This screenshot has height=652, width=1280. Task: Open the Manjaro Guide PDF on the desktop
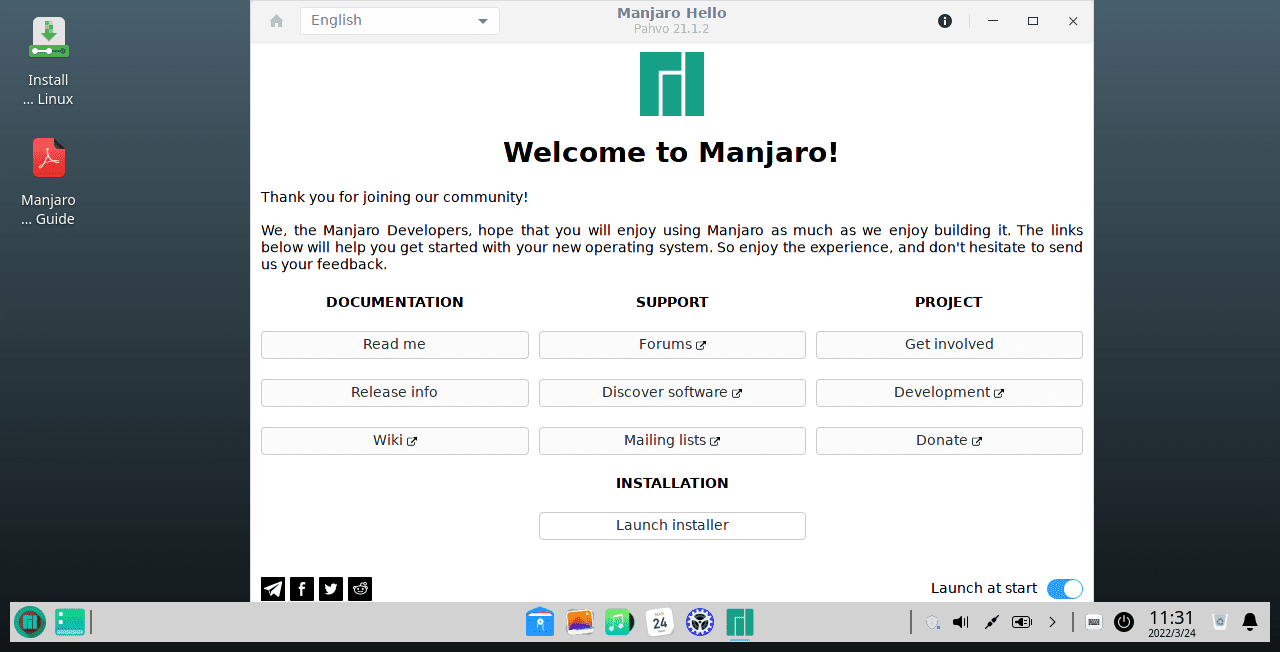pyautogui.click(x=48, y=158)
